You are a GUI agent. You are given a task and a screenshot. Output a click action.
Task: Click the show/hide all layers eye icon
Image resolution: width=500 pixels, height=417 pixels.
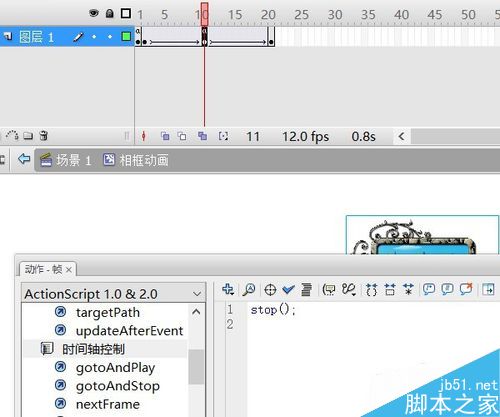tap(94, 13)
